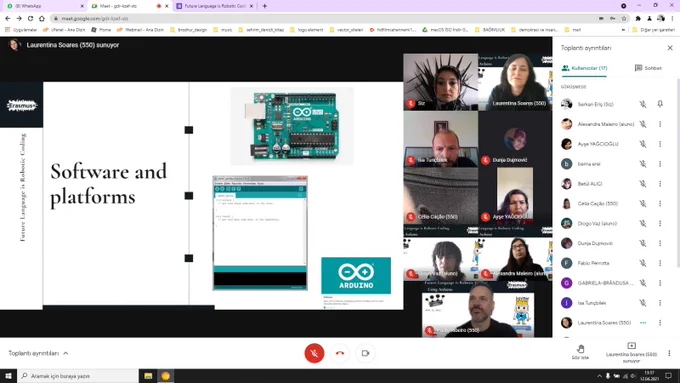Click the Isa Tunçbilek video tile
The image size is (680, 383).
[441, 139]
